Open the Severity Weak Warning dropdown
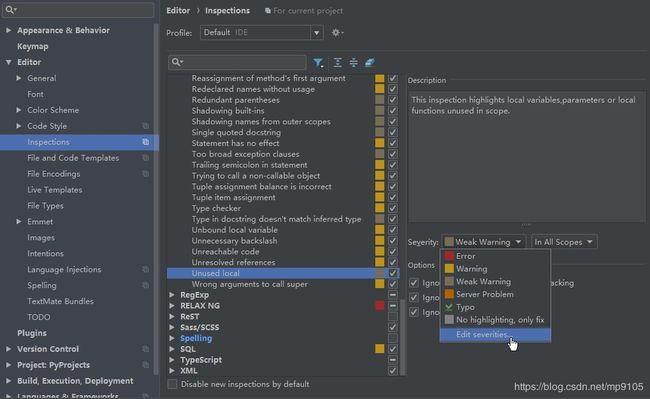650x399 pixels. click(483, 242)
